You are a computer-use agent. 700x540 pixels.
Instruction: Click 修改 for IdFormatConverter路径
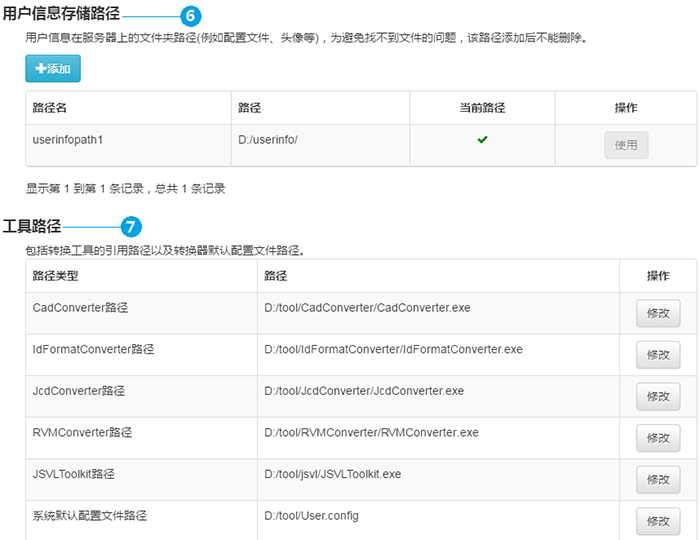[658, 355]
